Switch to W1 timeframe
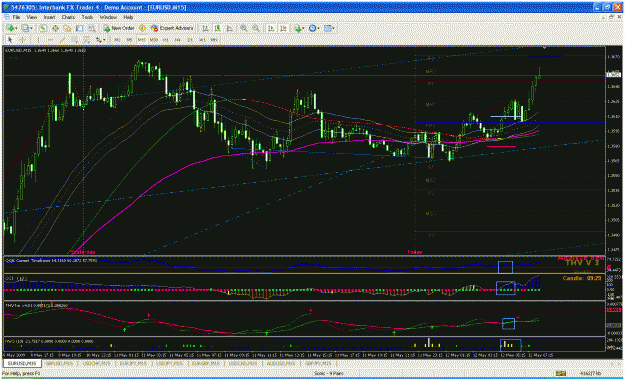The image size is (625, 379). [x=202, y=40]
